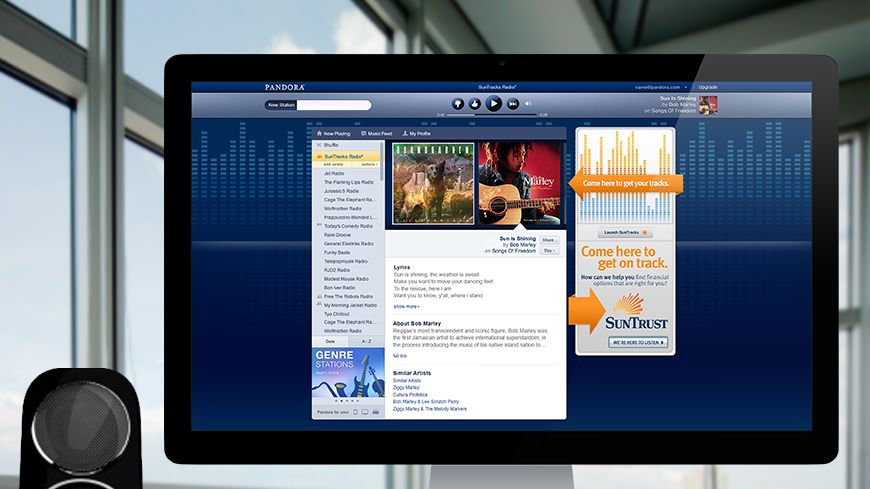
Task: Click the mobile phone device icon
Action: 356,412
